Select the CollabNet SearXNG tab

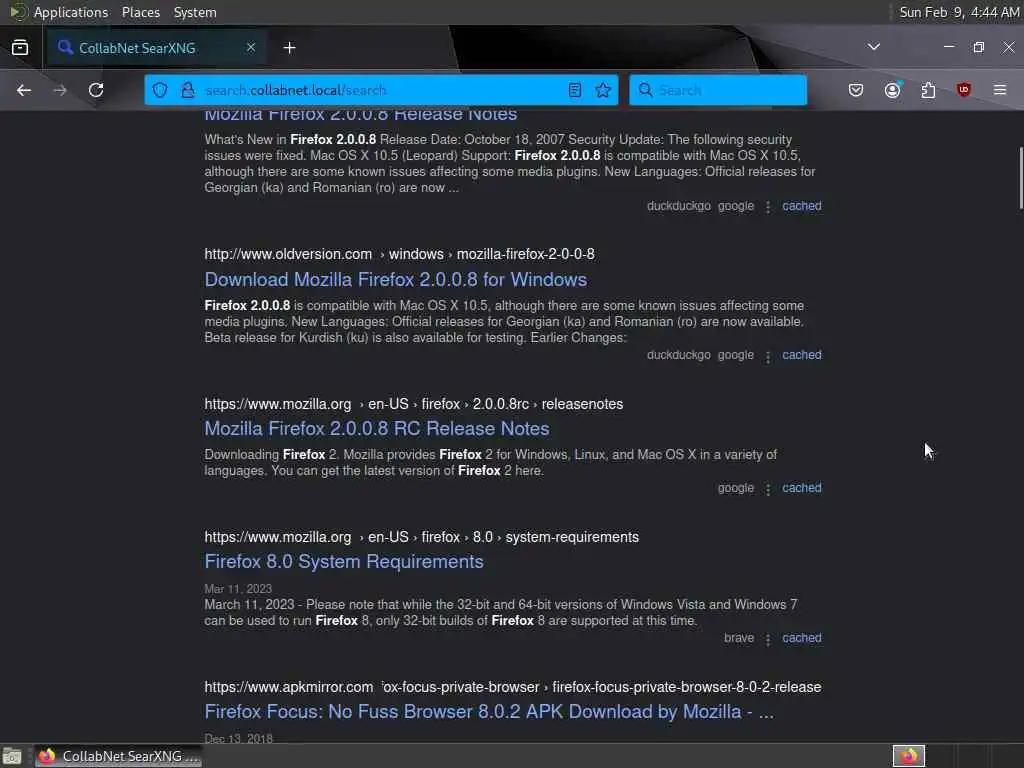[155, 48]
